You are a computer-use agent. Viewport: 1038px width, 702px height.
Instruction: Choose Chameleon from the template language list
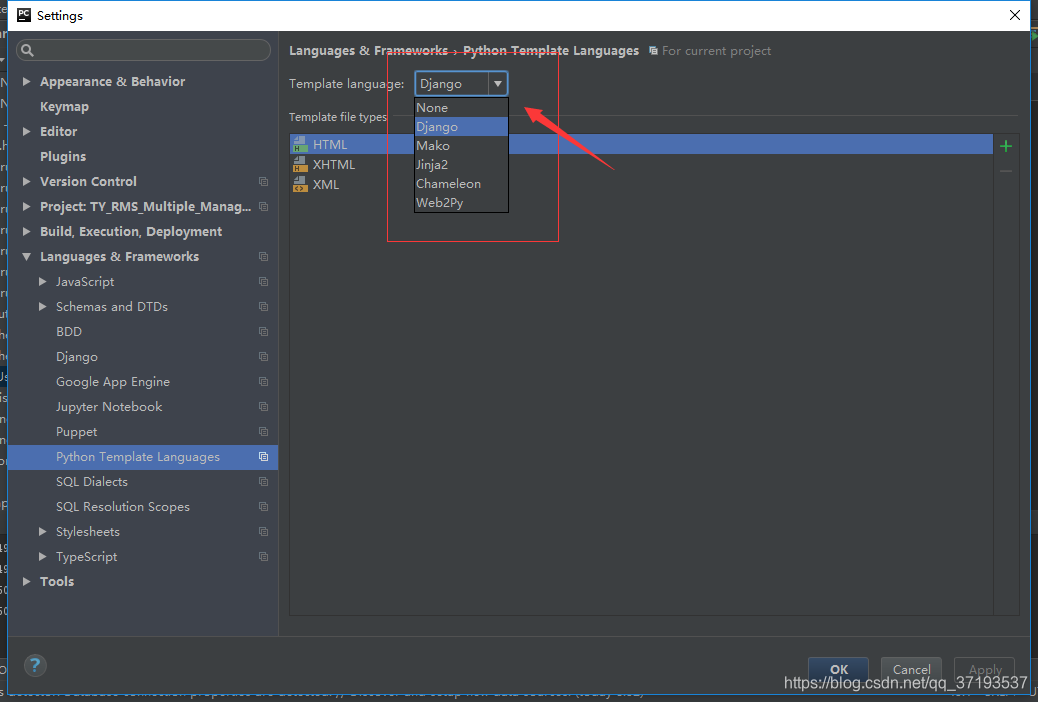tap(461, 183)
